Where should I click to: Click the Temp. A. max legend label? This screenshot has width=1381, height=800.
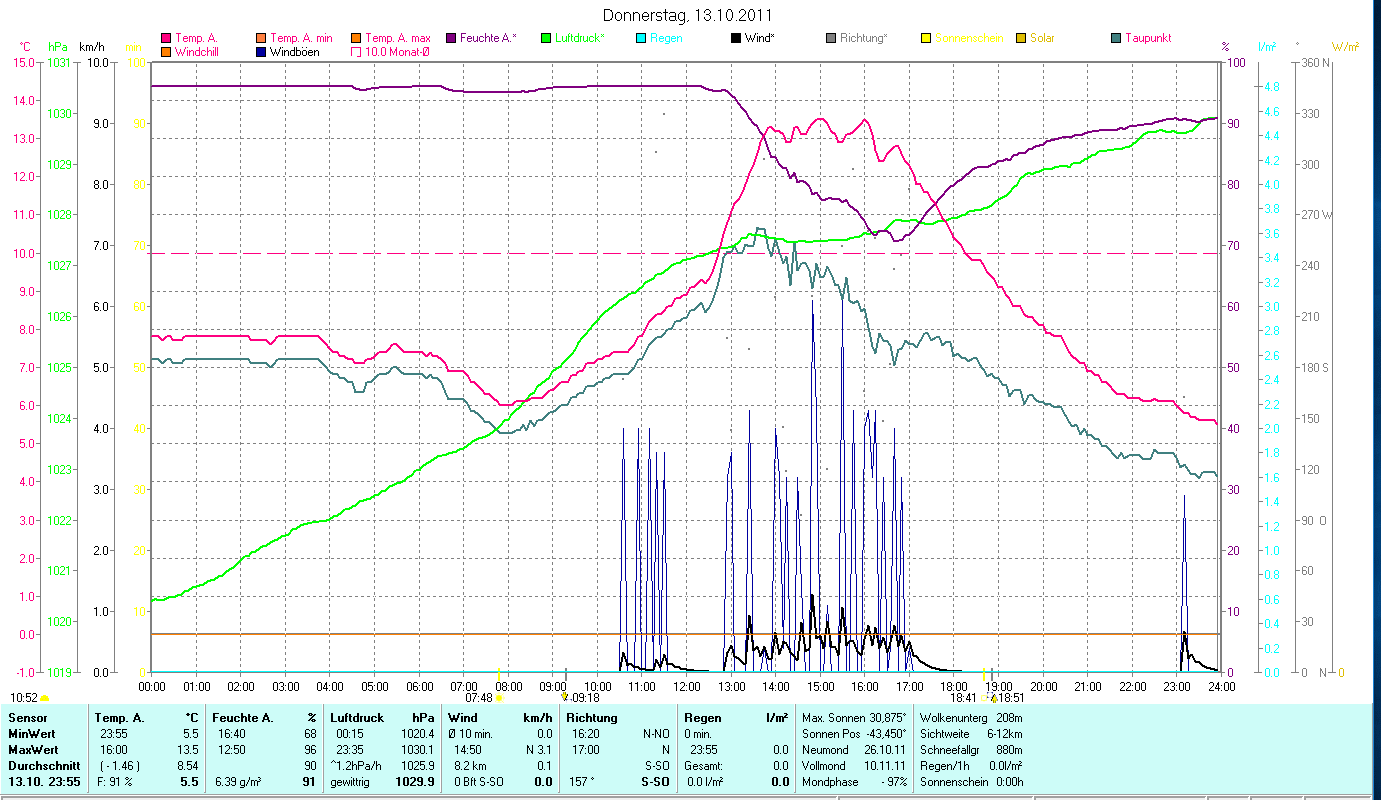396,38
